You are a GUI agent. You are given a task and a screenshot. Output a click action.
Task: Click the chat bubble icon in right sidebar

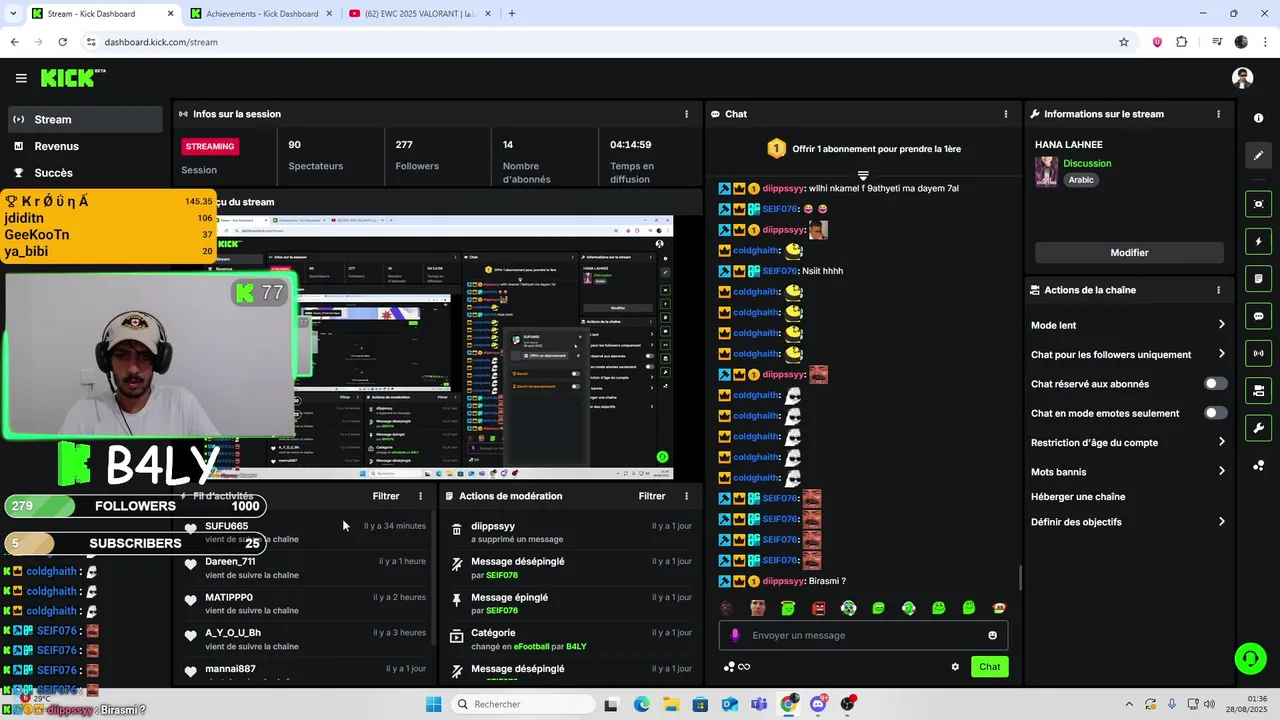pyautogui.click(x=1258, y=316)
